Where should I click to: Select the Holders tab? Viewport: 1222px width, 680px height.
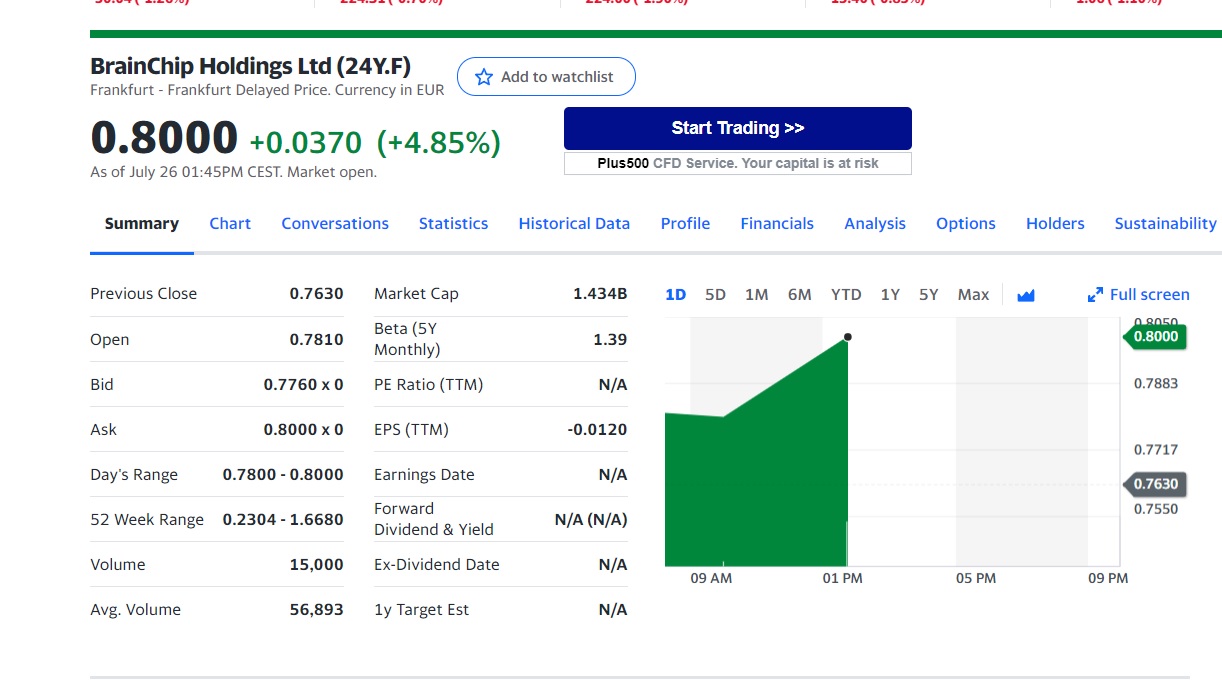(x=1055, y=224)
